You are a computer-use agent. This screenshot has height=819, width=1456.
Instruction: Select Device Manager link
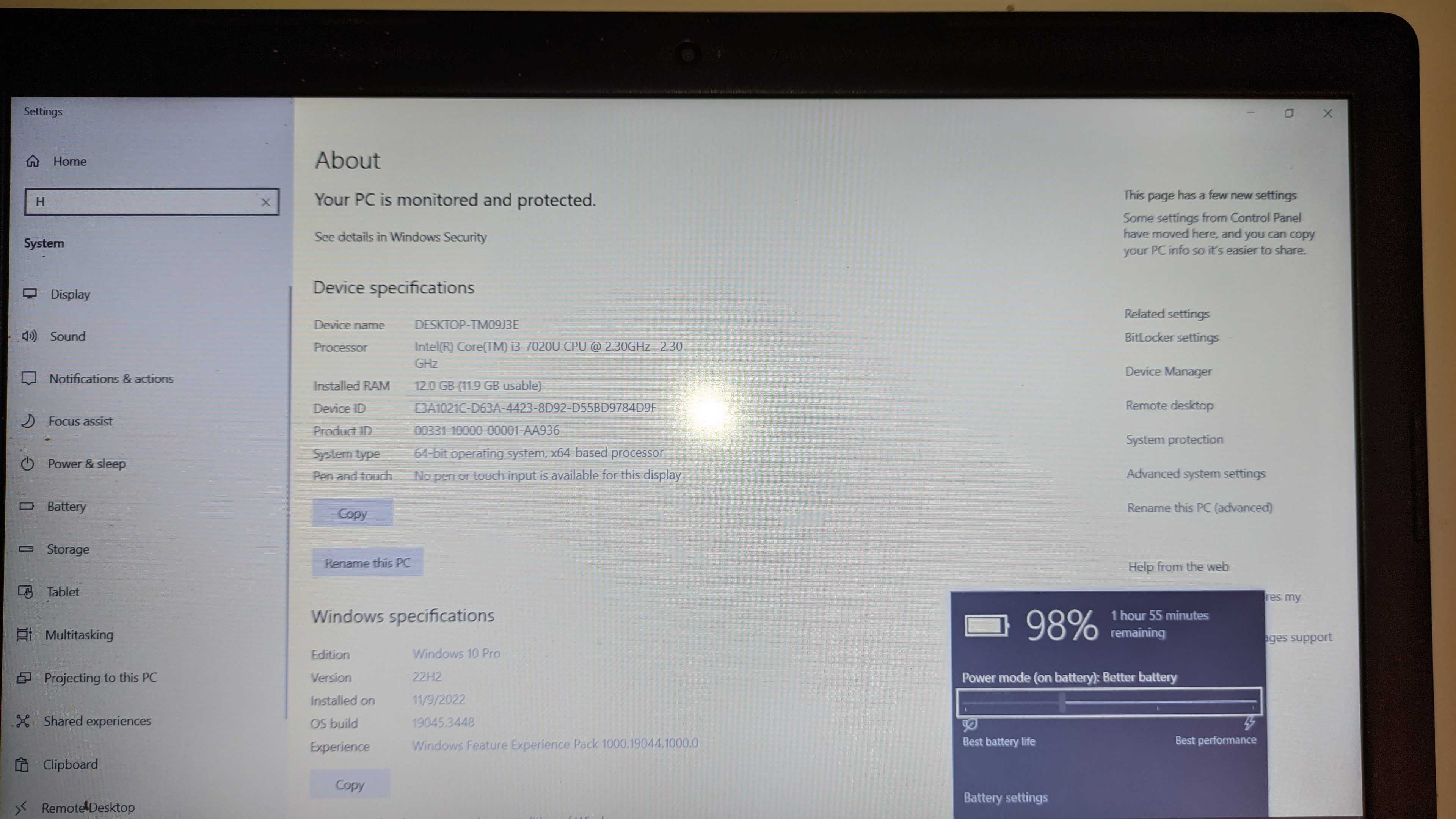pyautogui.click(x=1168, y=371)
